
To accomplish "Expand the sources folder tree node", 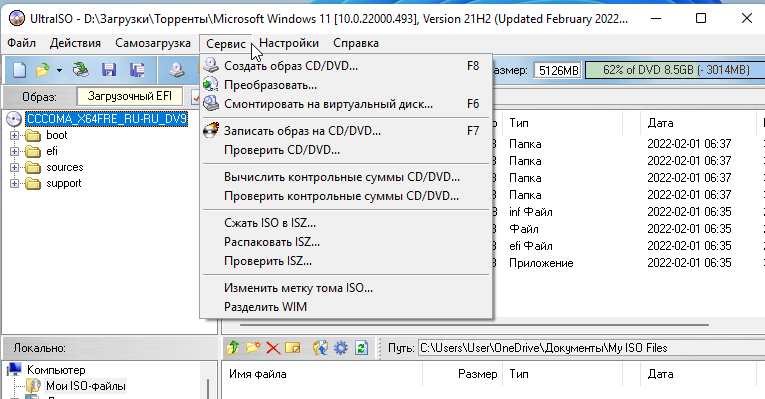I will [x=15, y=167].
